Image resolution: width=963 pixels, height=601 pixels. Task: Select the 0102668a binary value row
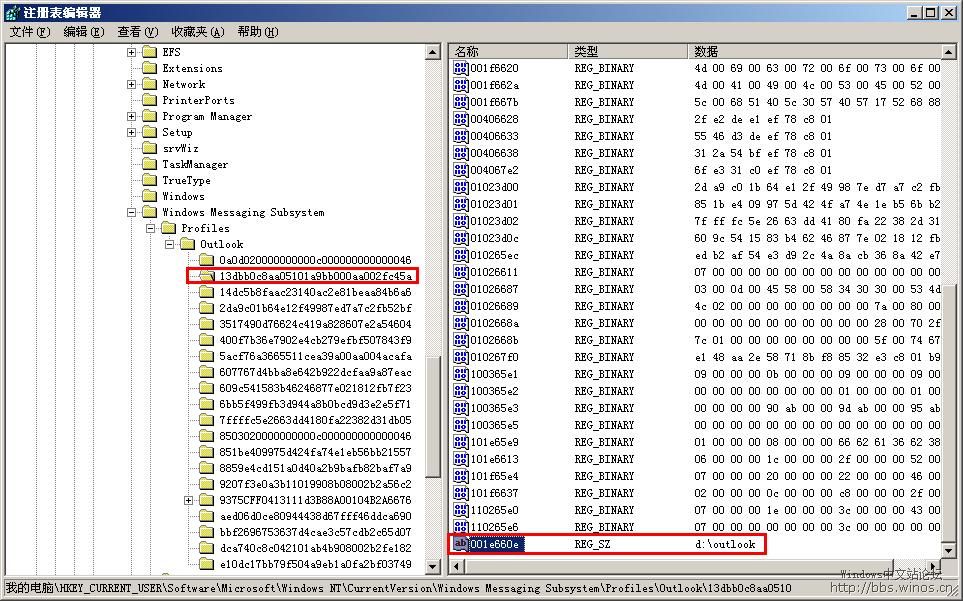click(494, 323)
